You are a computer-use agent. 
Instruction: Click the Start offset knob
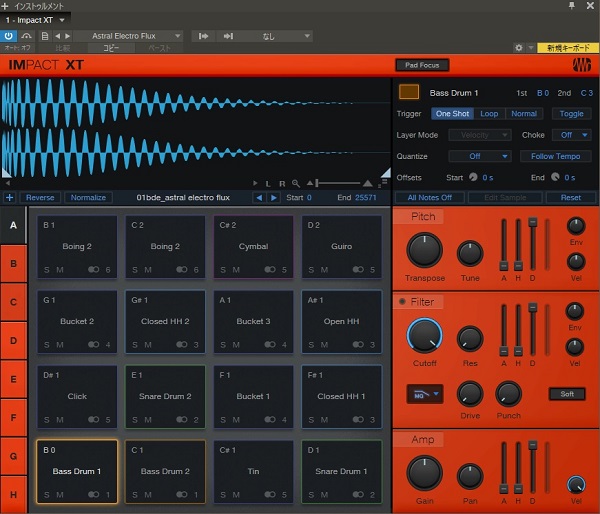473,177
